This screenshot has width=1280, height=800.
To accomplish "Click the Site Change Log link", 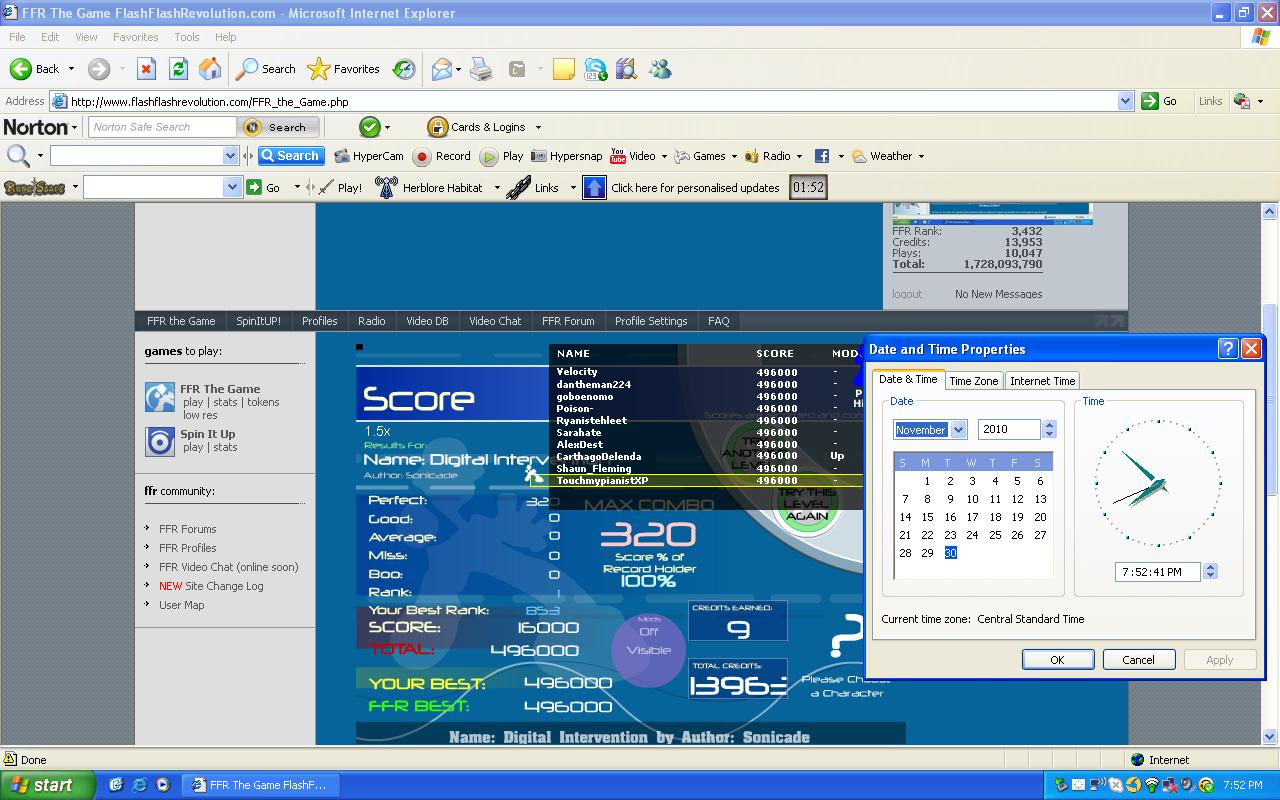I will coord(211,586).
